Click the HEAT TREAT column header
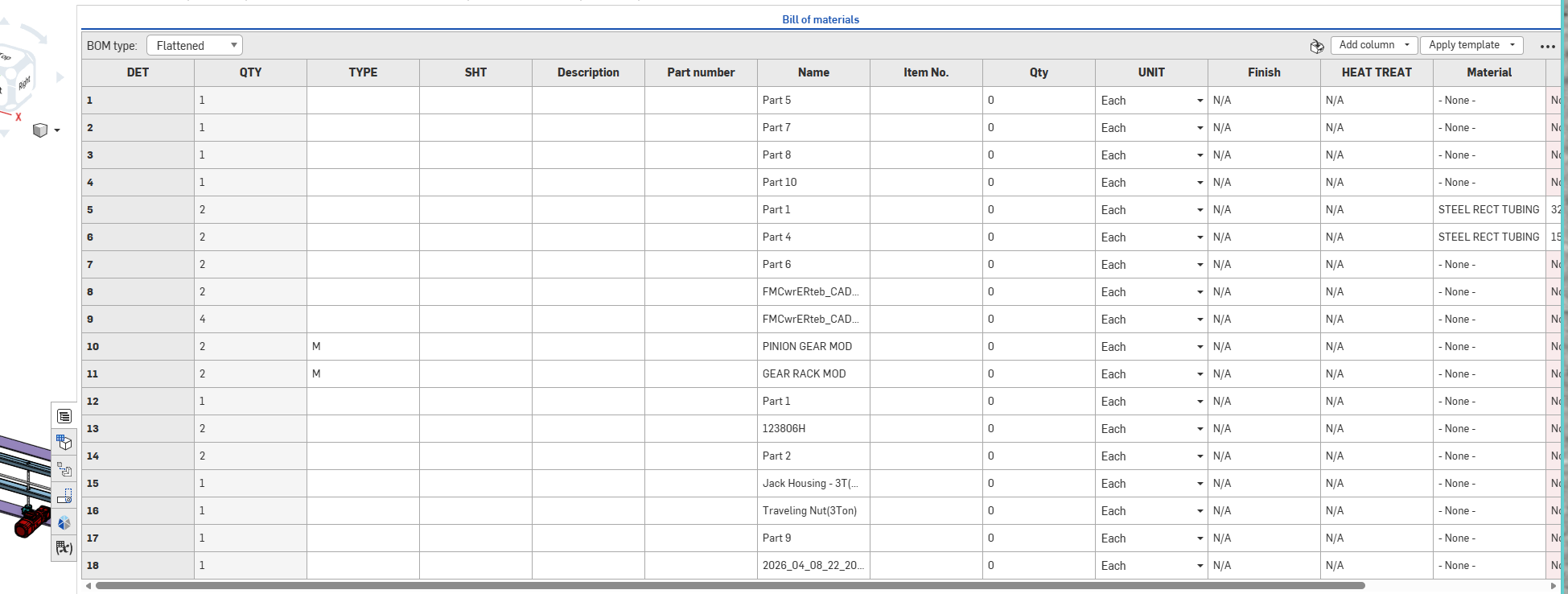The image size is (1568, 594). (x=1377, y=72)
